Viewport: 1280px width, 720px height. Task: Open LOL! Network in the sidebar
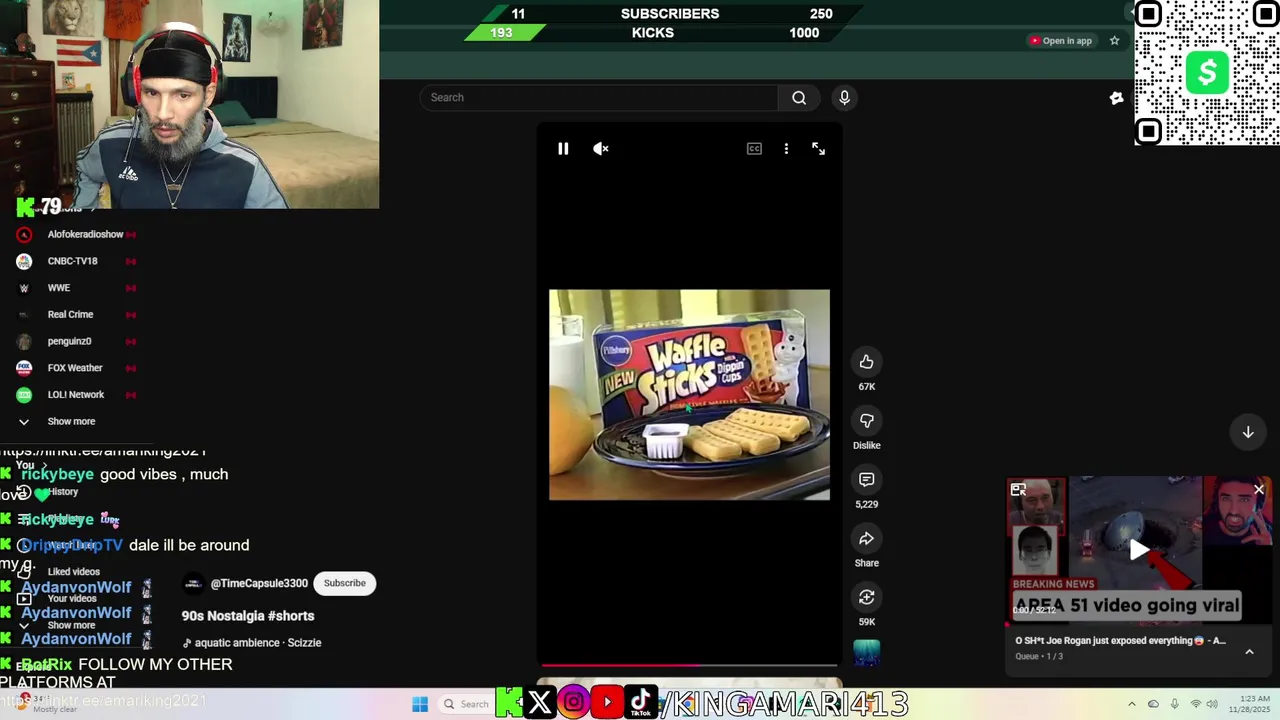click(x=76, y=394)
